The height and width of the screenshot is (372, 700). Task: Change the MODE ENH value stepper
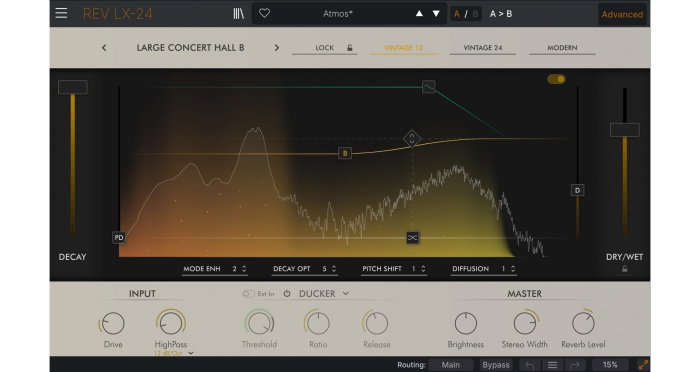tap(244, 269)
